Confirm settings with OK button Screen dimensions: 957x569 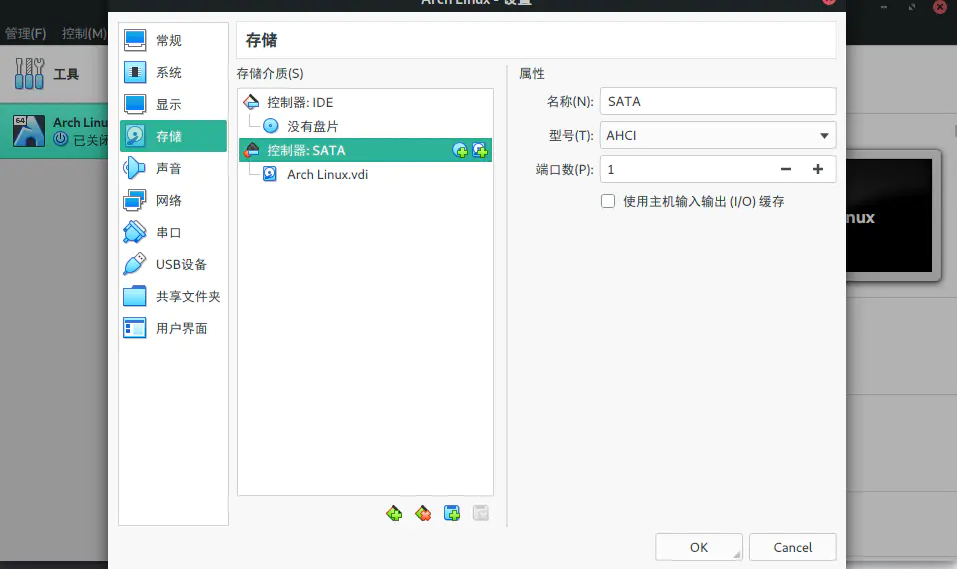(699, 548)
